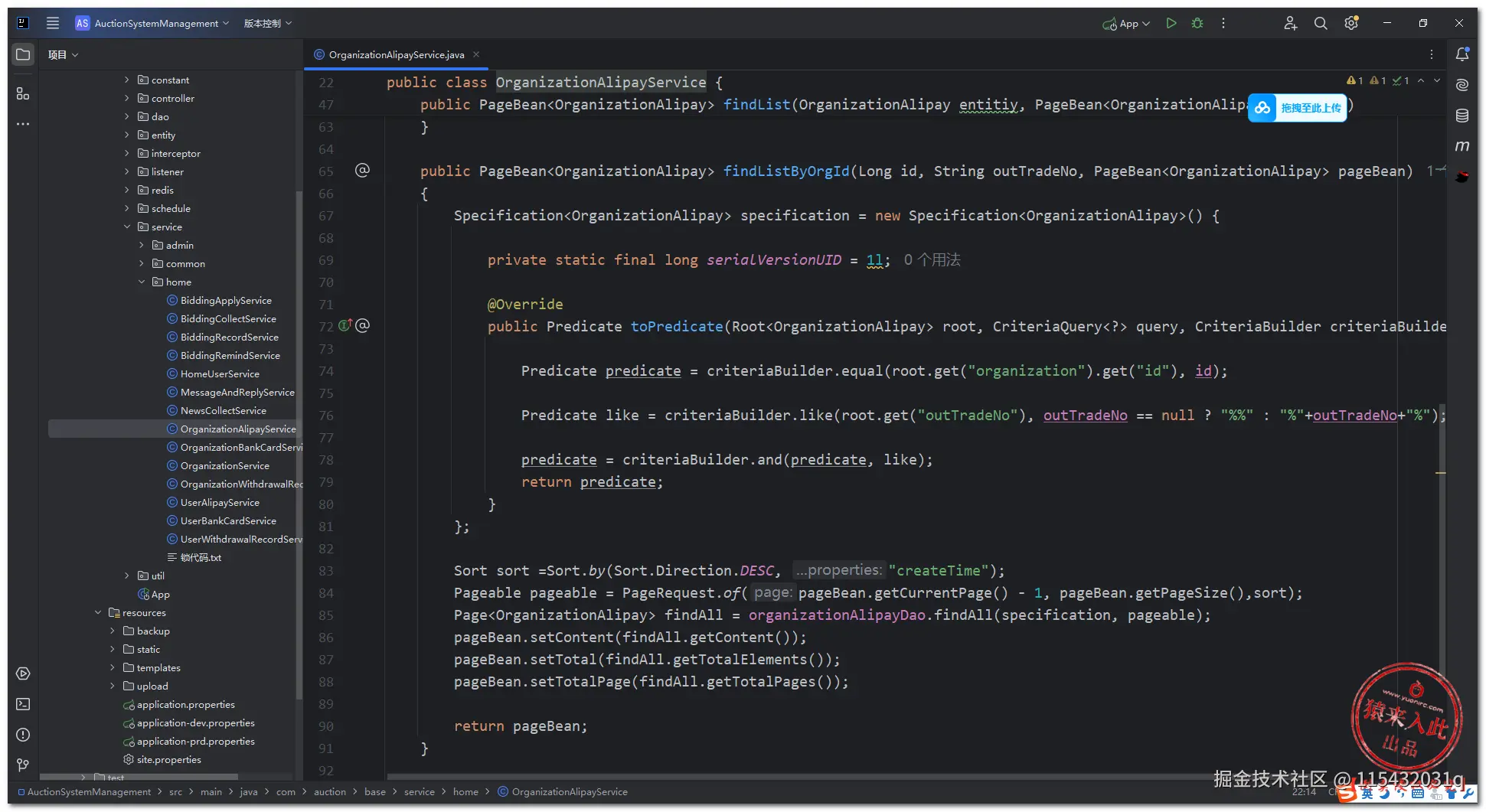Open the Notifications bell
1486x812 pixels.
1462,54
